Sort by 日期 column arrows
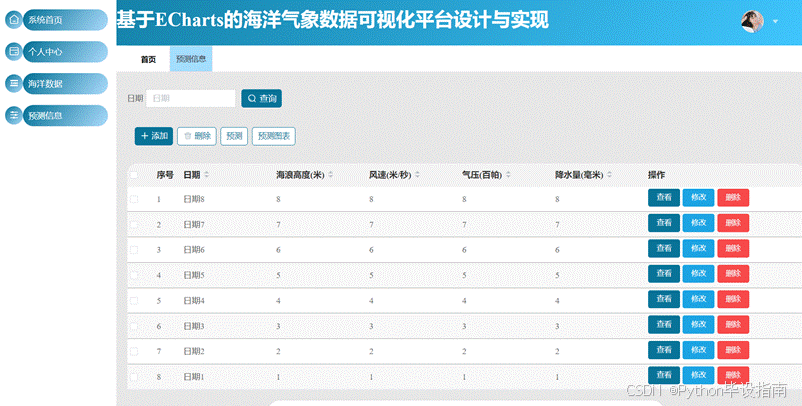 point(207,175)
